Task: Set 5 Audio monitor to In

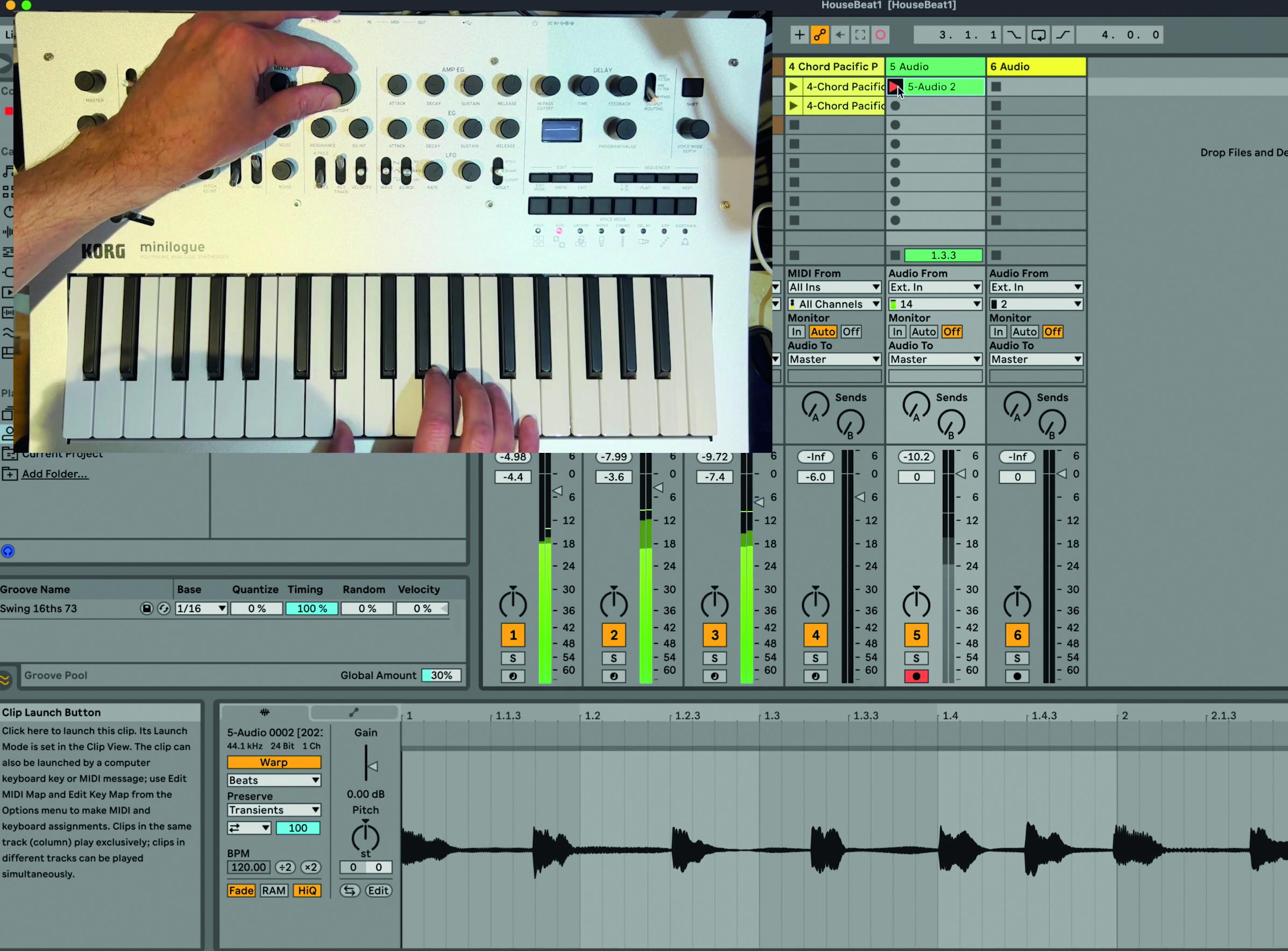Action: (897, 331)
